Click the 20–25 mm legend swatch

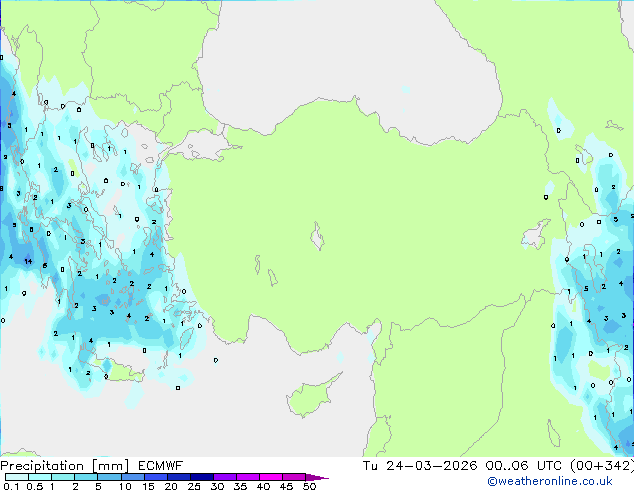pyautogui.click(x=178, y=477)
